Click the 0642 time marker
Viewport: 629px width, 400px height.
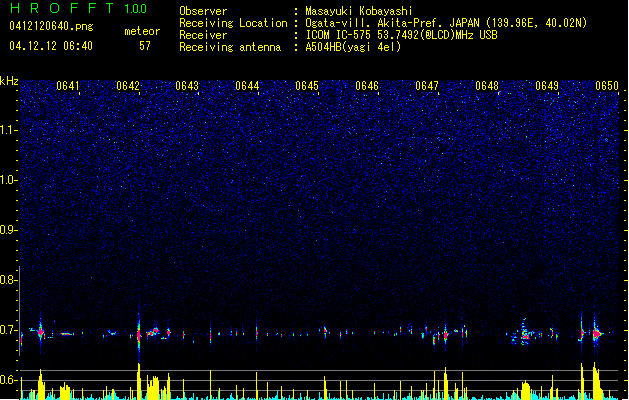click(x=128, y=86)
